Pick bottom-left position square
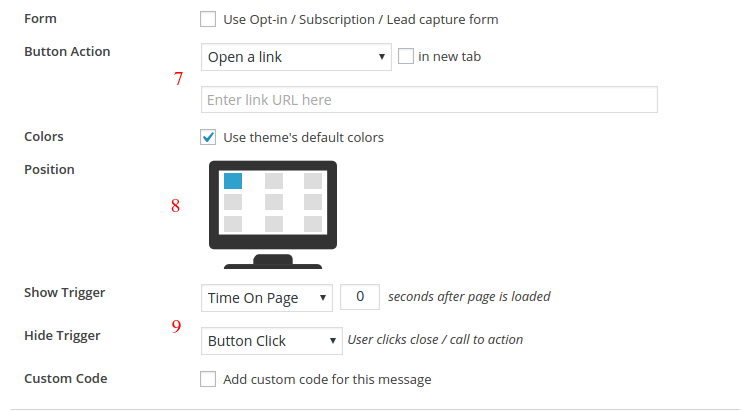 pos(233,224)
